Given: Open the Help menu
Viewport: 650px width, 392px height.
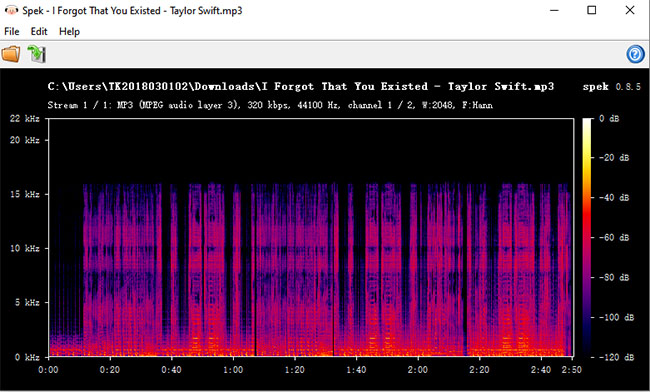Looking at the screenshot, I should tap(69, 31).
